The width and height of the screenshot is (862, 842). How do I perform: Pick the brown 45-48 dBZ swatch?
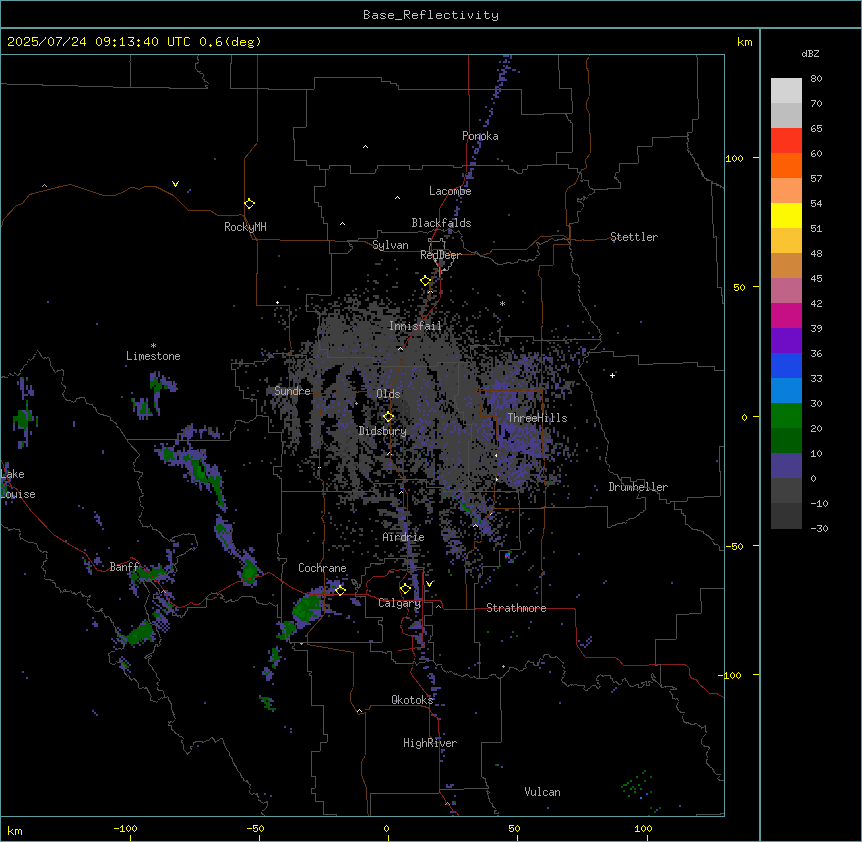click(786, 265)
